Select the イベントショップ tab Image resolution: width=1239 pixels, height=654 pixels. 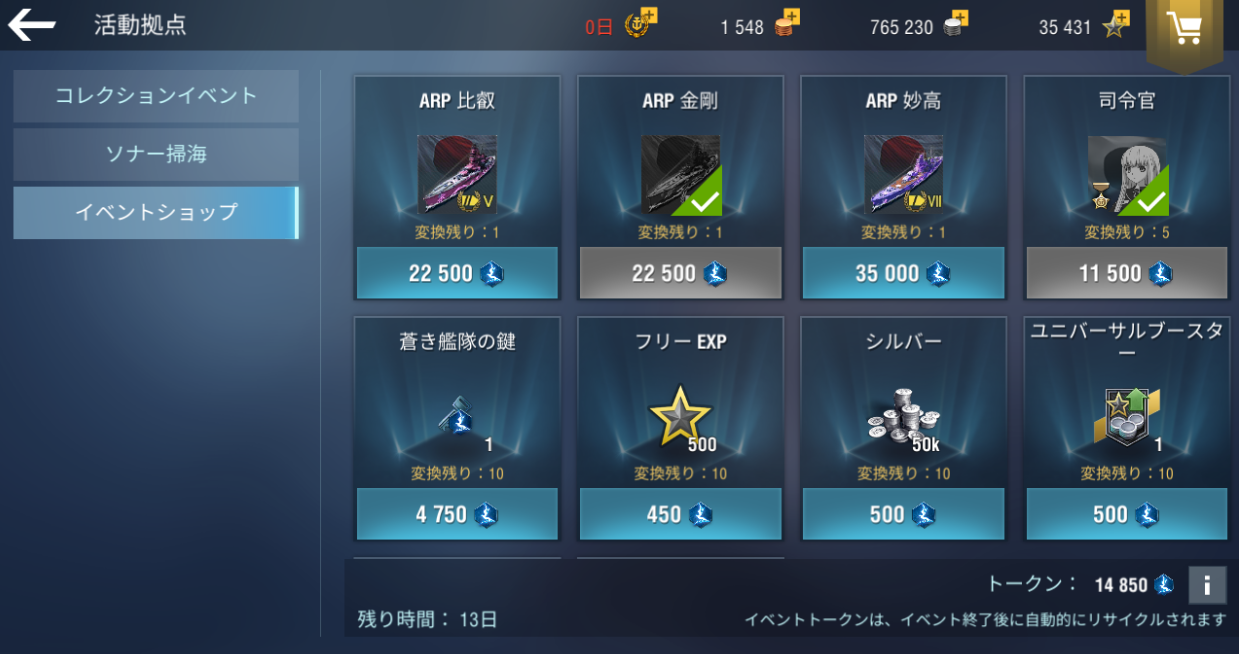click(x=156, y=212)
